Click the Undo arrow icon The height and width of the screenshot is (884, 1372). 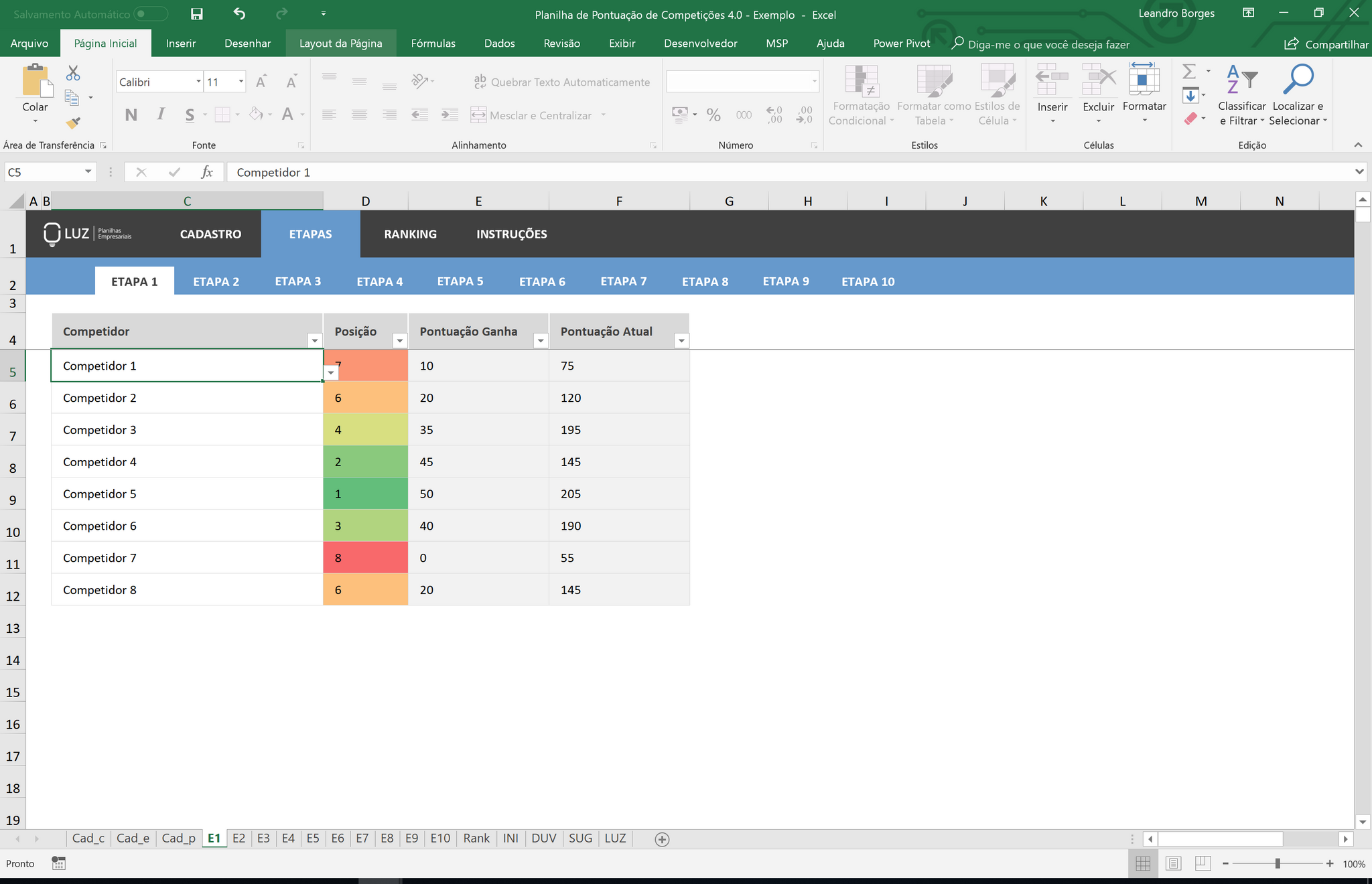coord(239,13)
